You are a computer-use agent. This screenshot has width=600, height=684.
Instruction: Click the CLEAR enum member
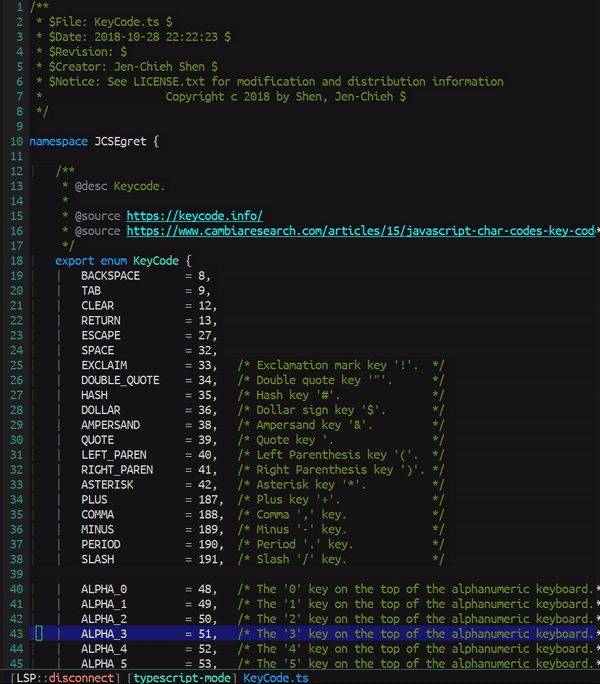[97, 305]
